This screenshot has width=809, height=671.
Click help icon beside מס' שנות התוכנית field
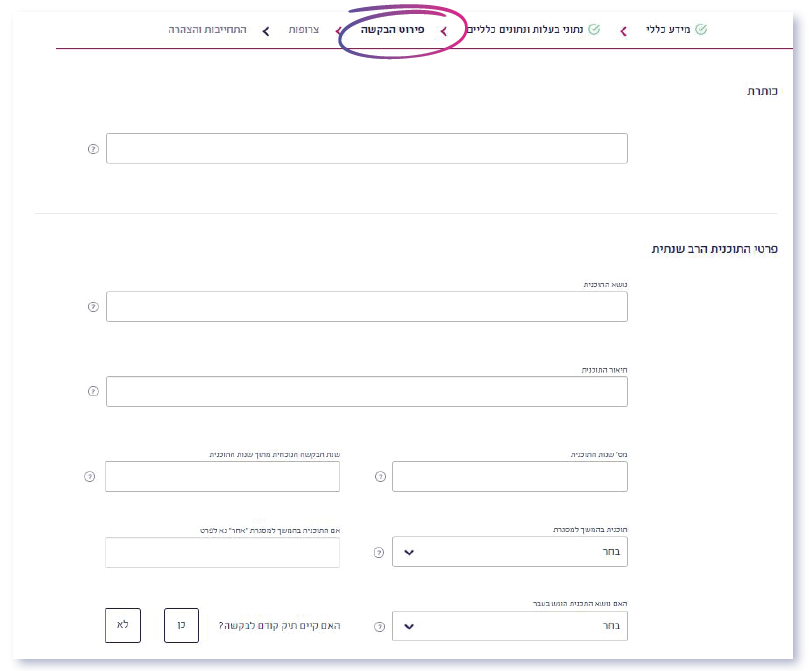pos(379,477)
